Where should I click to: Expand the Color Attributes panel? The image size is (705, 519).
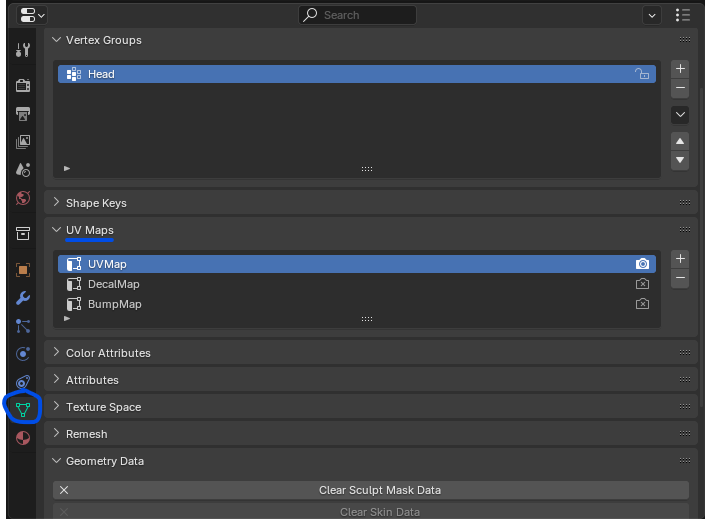108,353
